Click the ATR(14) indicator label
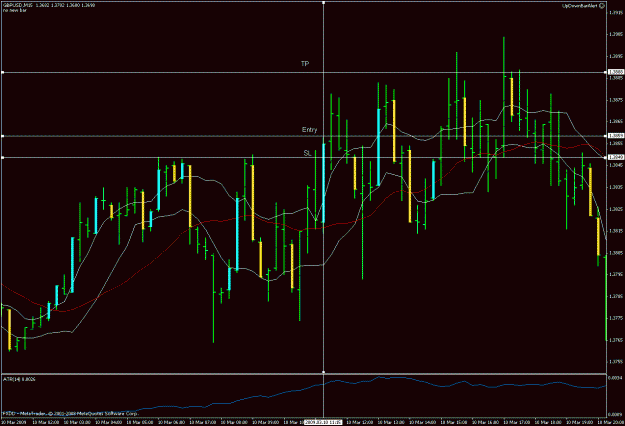Viewport: 625px width, 426px height. coord(19,379)
